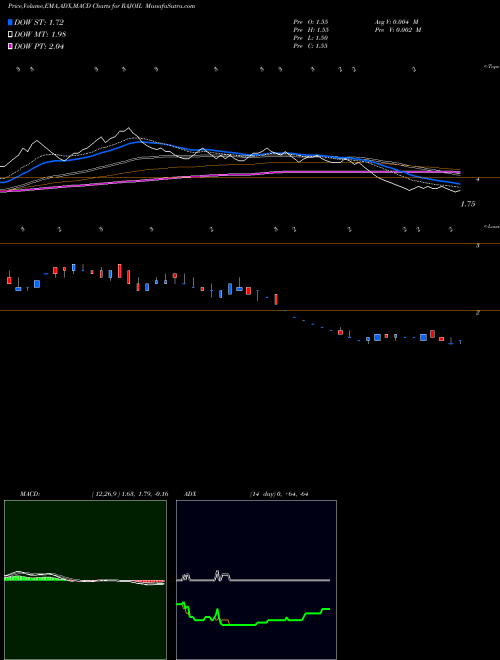Click the white DOW MT legend swatch
The image size is (500, 660).
[x=10, y=34]
